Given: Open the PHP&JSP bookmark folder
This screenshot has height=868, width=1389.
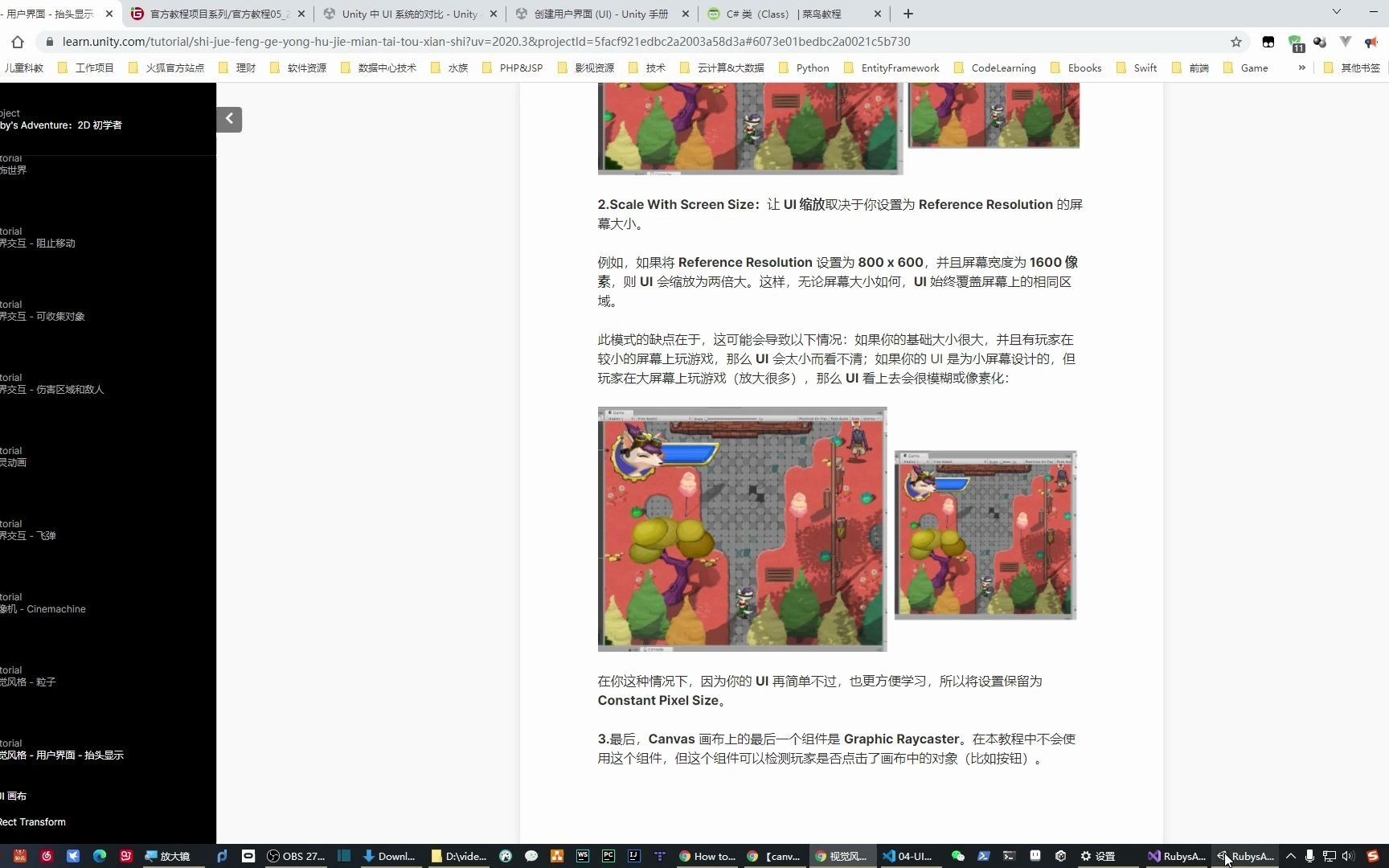Looking at the screenshot, I should 512,68.
